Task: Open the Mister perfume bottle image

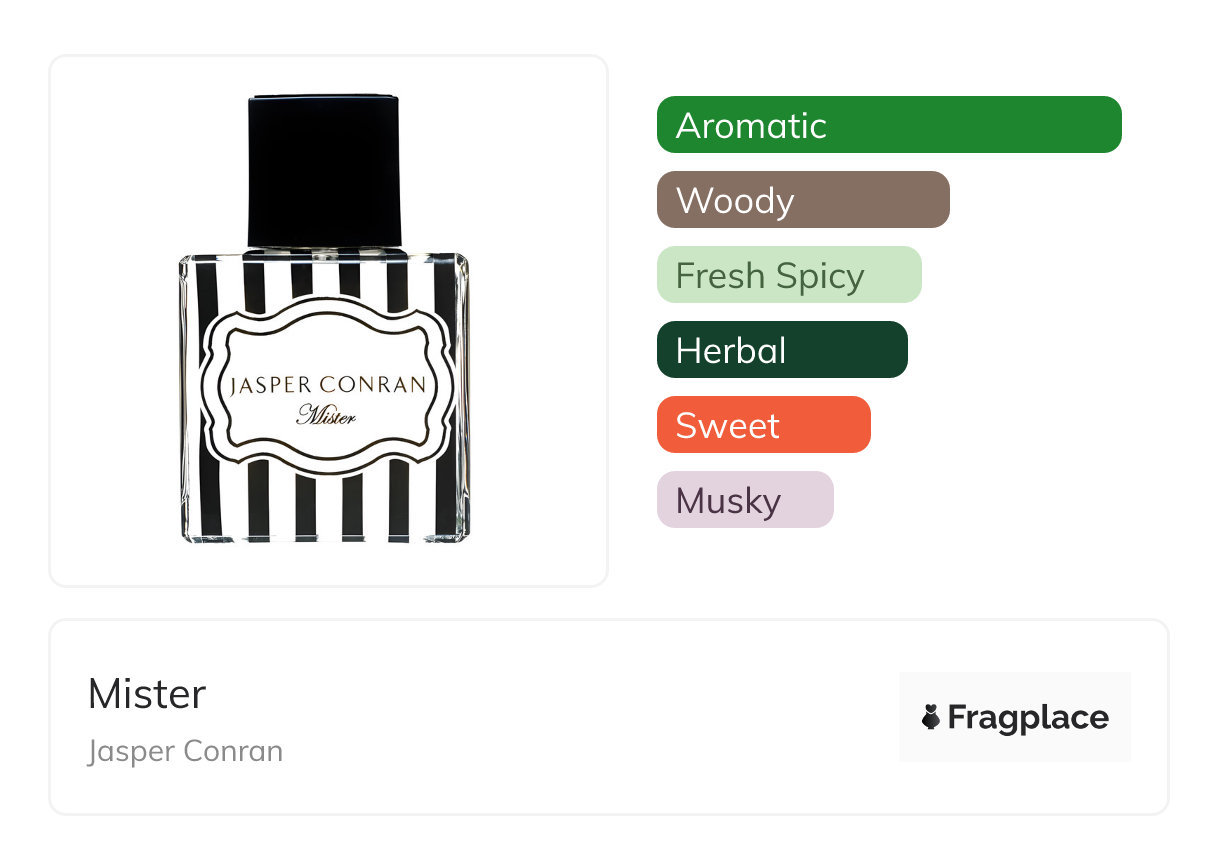Action: coord(324,320)
